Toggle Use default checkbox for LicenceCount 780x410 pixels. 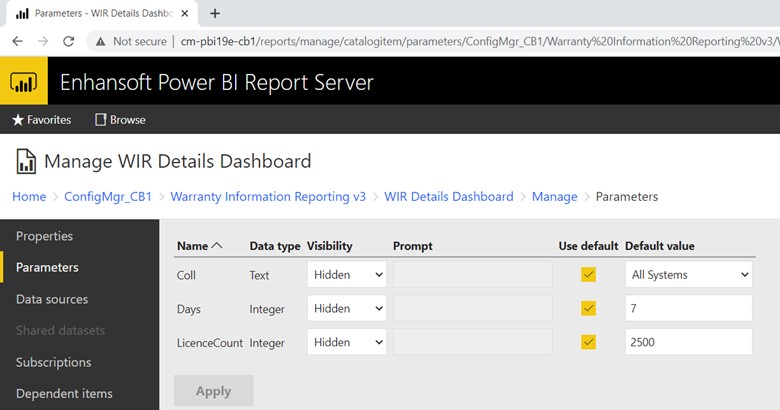(x=588, y=342)
